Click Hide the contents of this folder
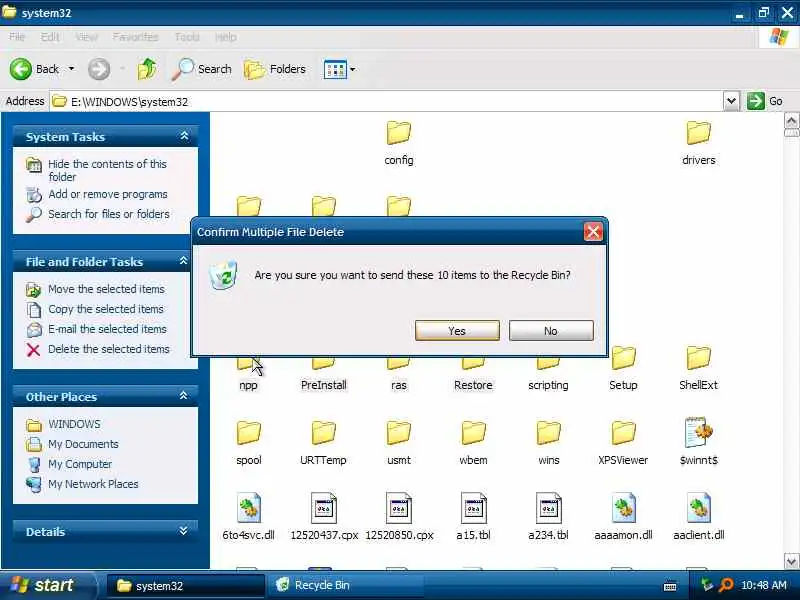 pos(107,170)
